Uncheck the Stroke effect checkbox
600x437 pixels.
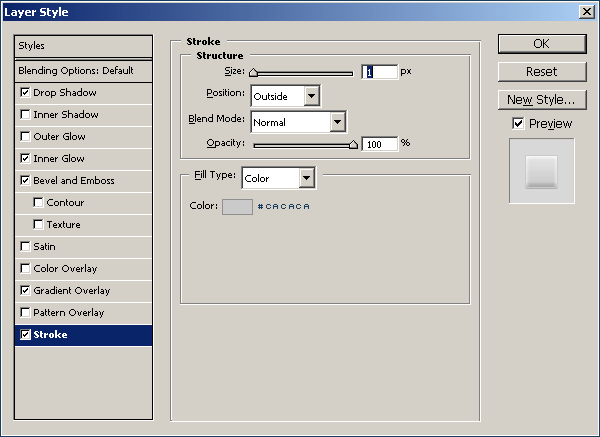[25, 334]
